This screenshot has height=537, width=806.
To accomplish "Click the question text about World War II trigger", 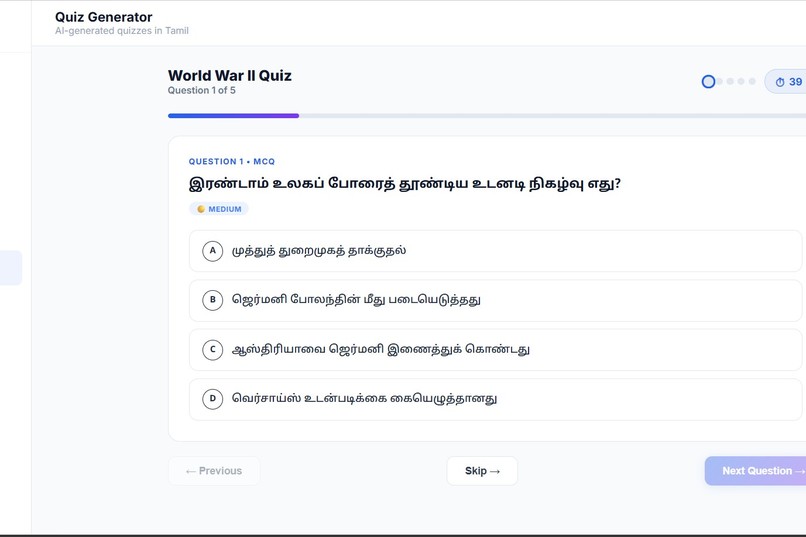I will pyautogui.click(x=405, y=183).
